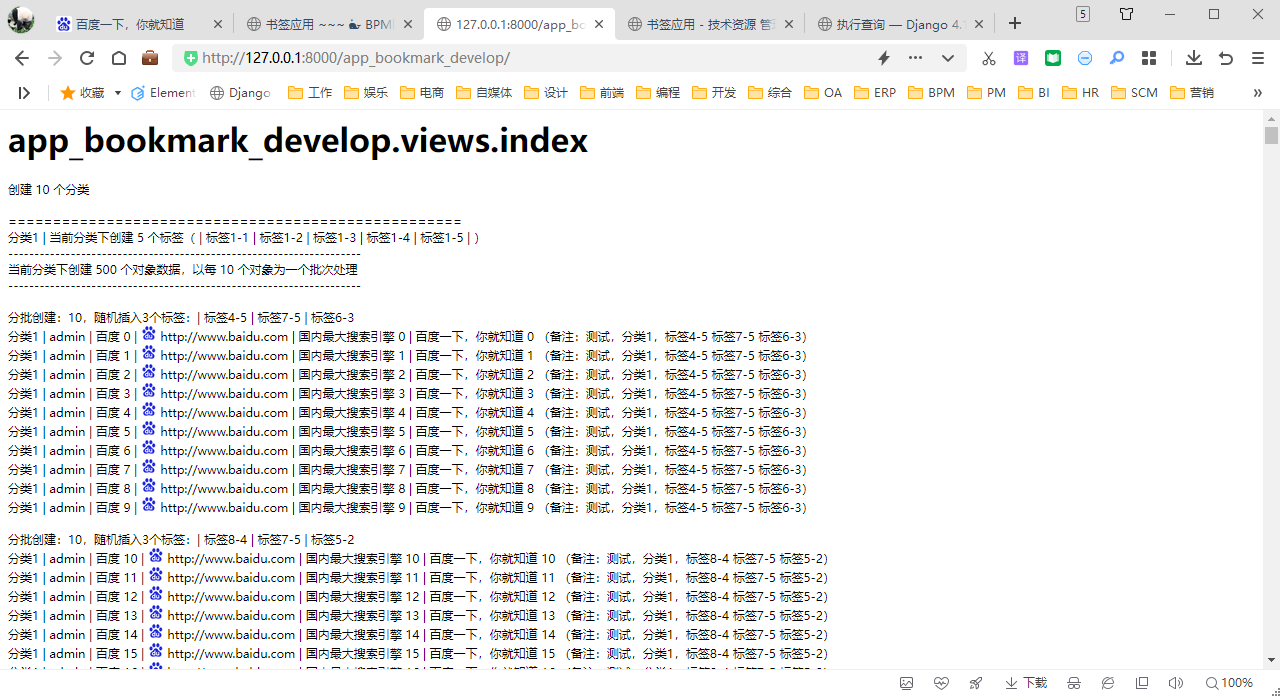Click the tab count box showing 5

pyautogui.click(x=1083, y=13)
